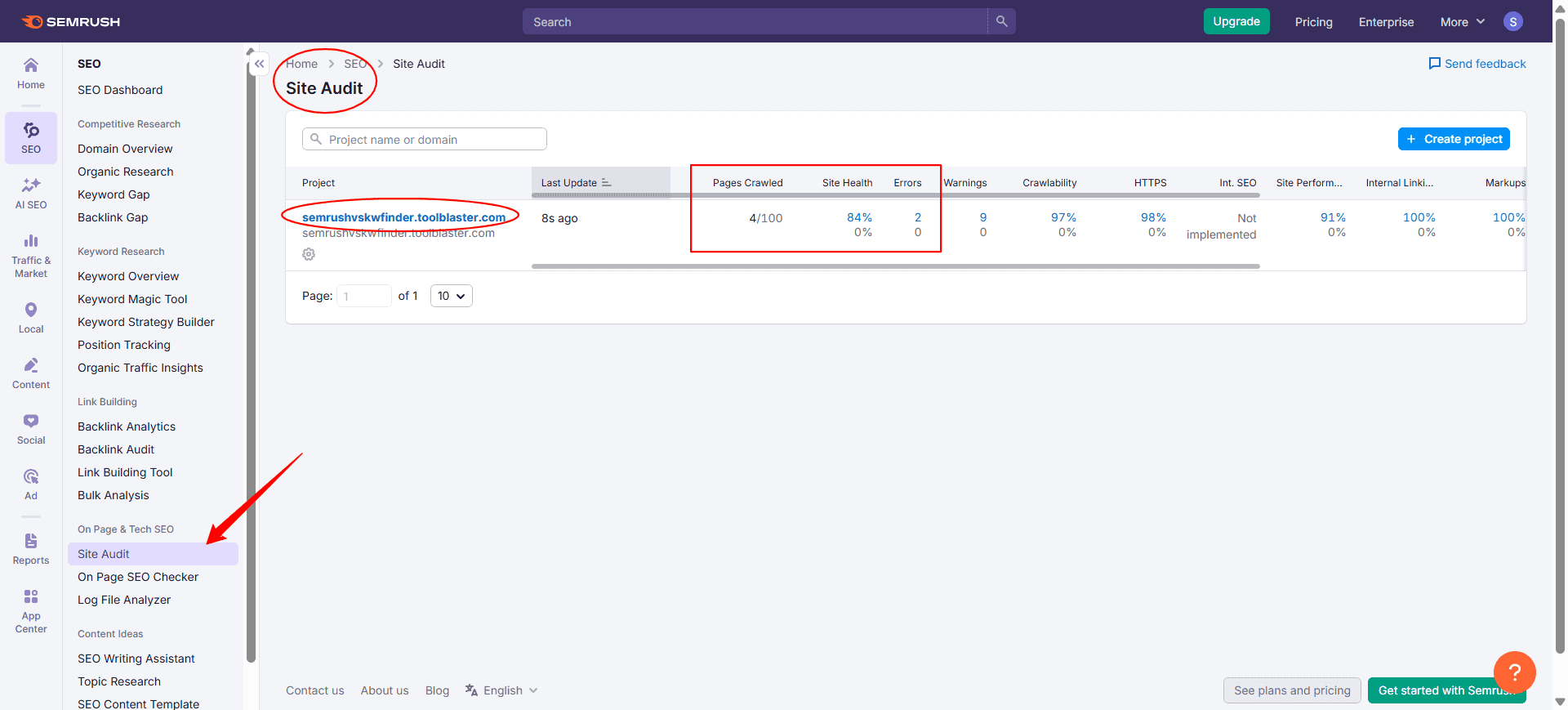Select the SEO sidebar icon
Viewport: 1568px width, 710px height.
31,138
